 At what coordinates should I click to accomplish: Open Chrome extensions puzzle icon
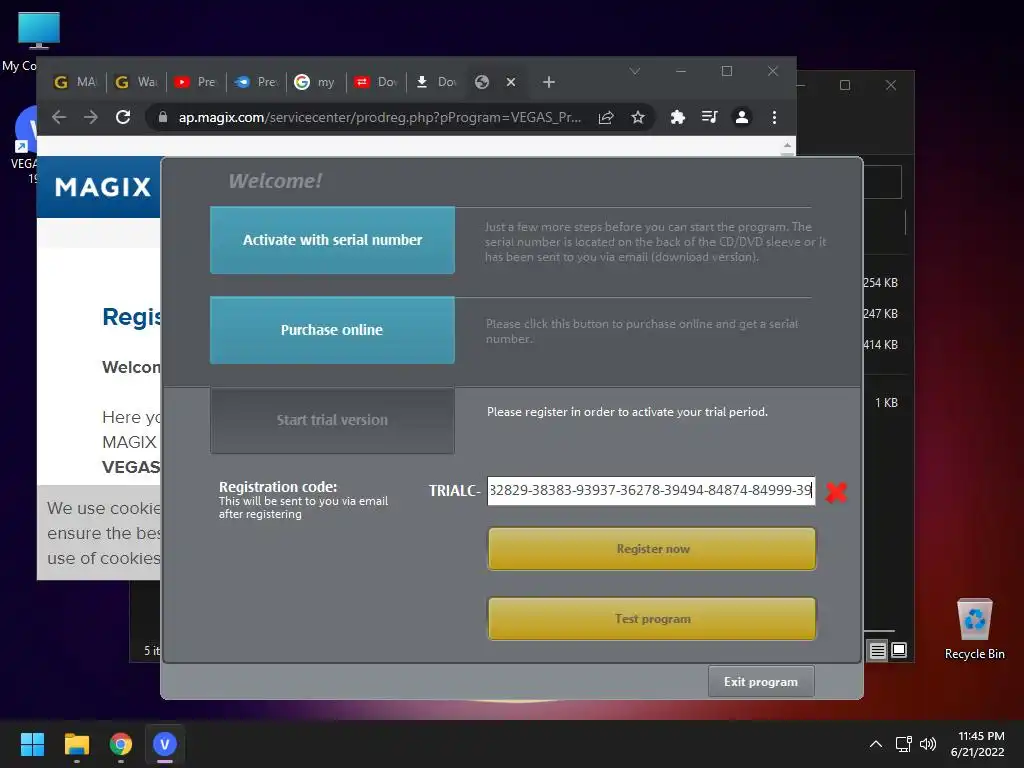[x=677, y=117]
